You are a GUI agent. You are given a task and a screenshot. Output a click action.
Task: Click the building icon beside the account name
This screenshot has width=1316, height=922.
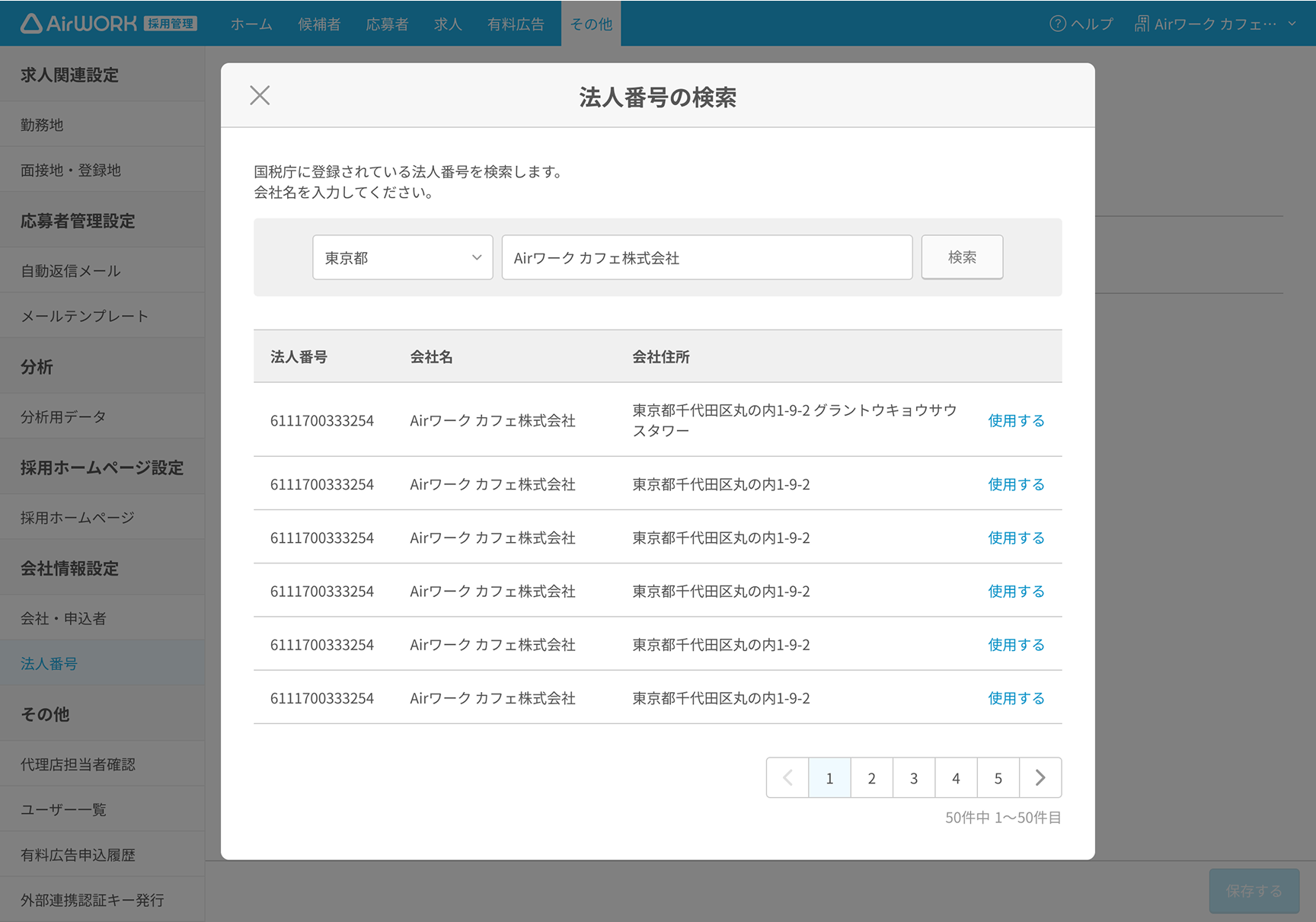[x=1142, y=24]
